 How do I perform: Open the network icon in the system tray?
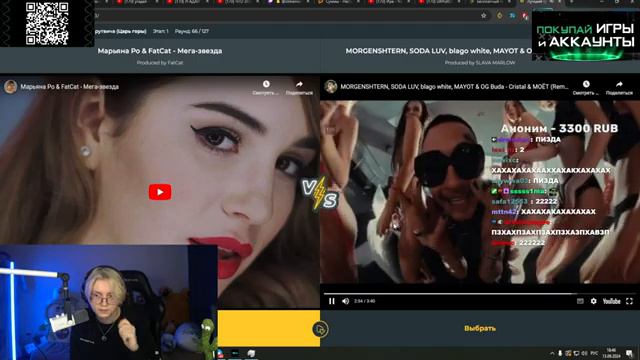(576, 353)
